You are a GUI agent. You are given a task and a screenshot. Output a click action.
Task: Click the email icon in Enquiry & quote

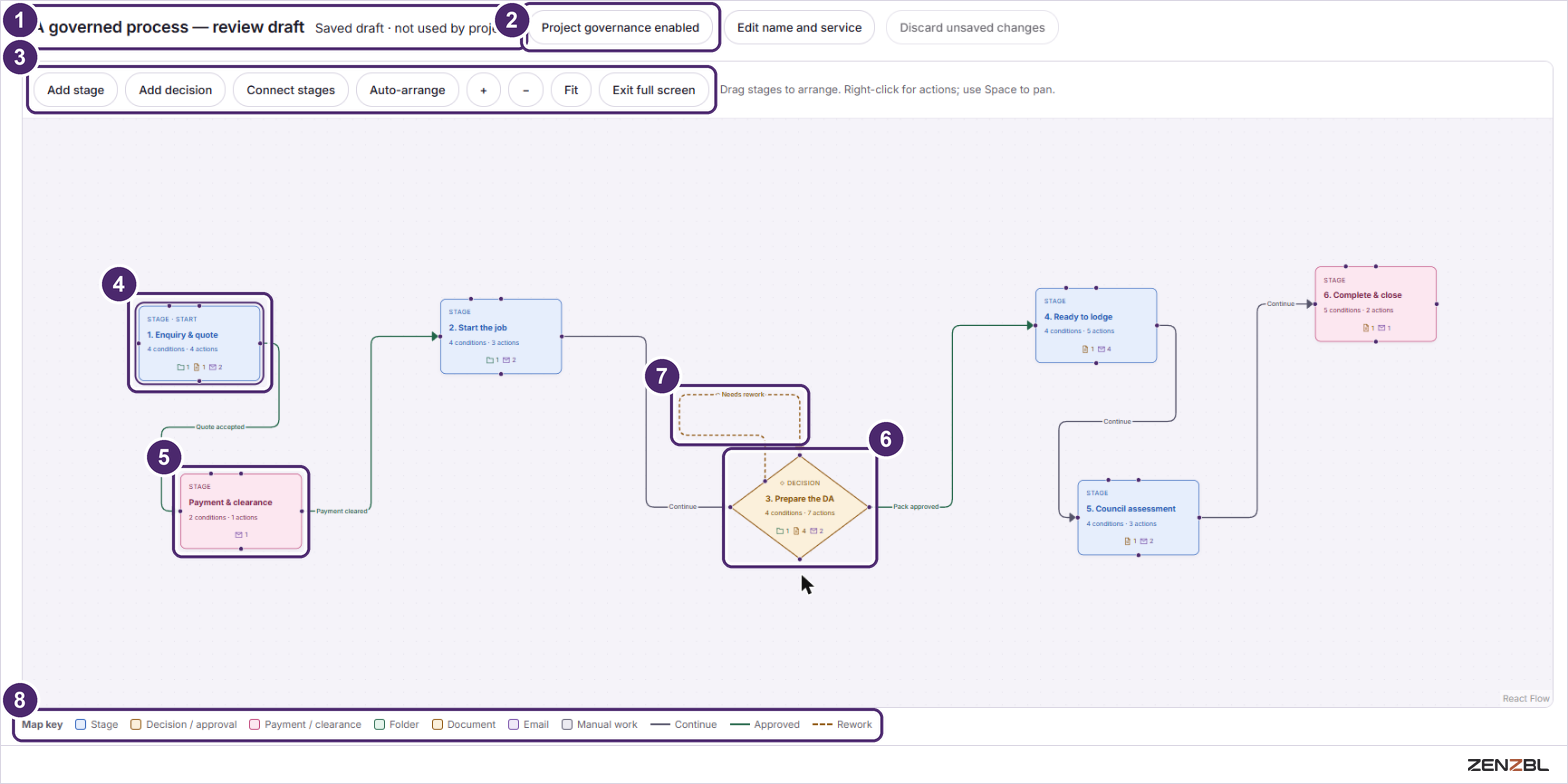pyautogui.click(x=213, y=367)
